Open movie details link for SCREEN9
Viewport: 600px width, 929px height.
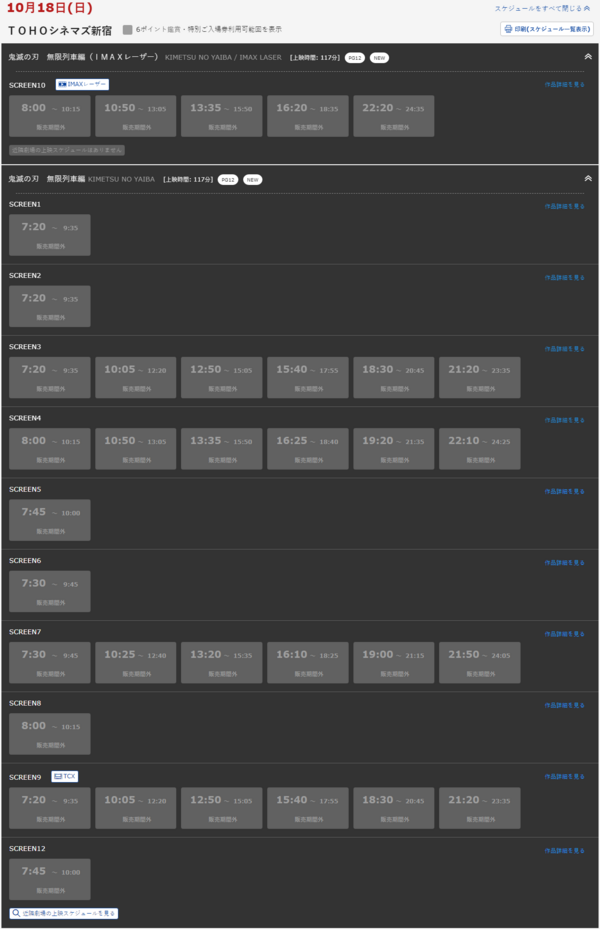click(x=564, y=776)
